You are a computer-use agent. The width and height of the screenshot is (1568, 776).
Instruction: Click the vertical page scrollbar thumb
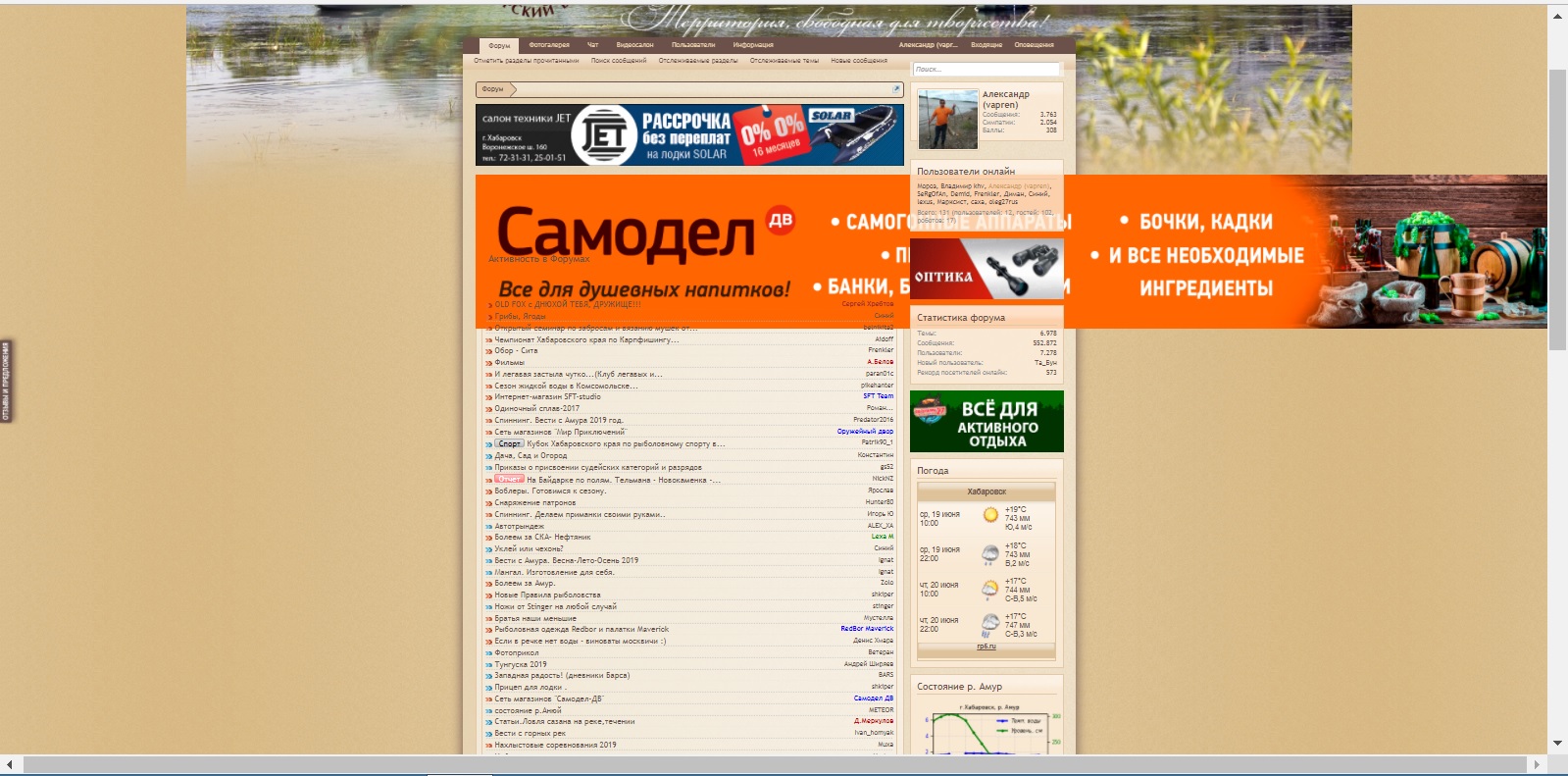[x=1557, y=209]
